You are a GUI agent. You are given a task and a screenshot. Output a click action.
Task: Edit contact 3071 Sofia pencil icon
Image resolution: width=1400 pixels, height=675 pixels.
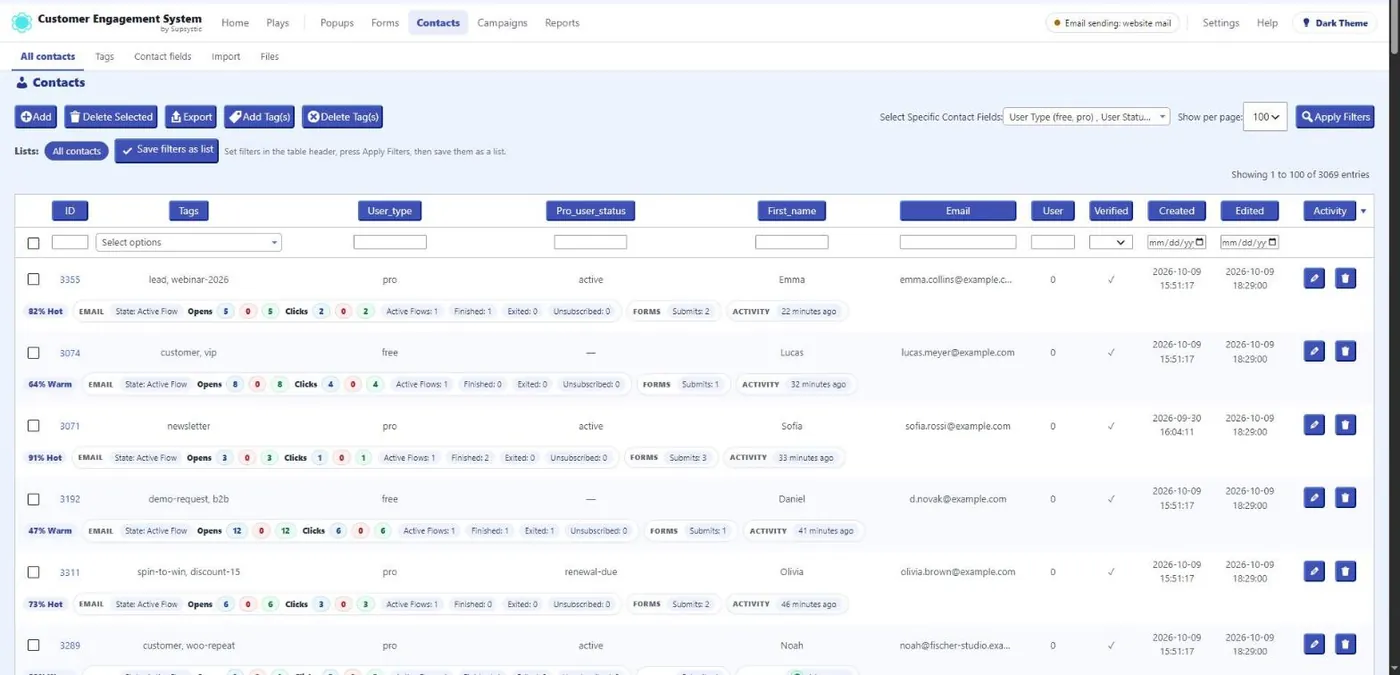[1314, 425]
